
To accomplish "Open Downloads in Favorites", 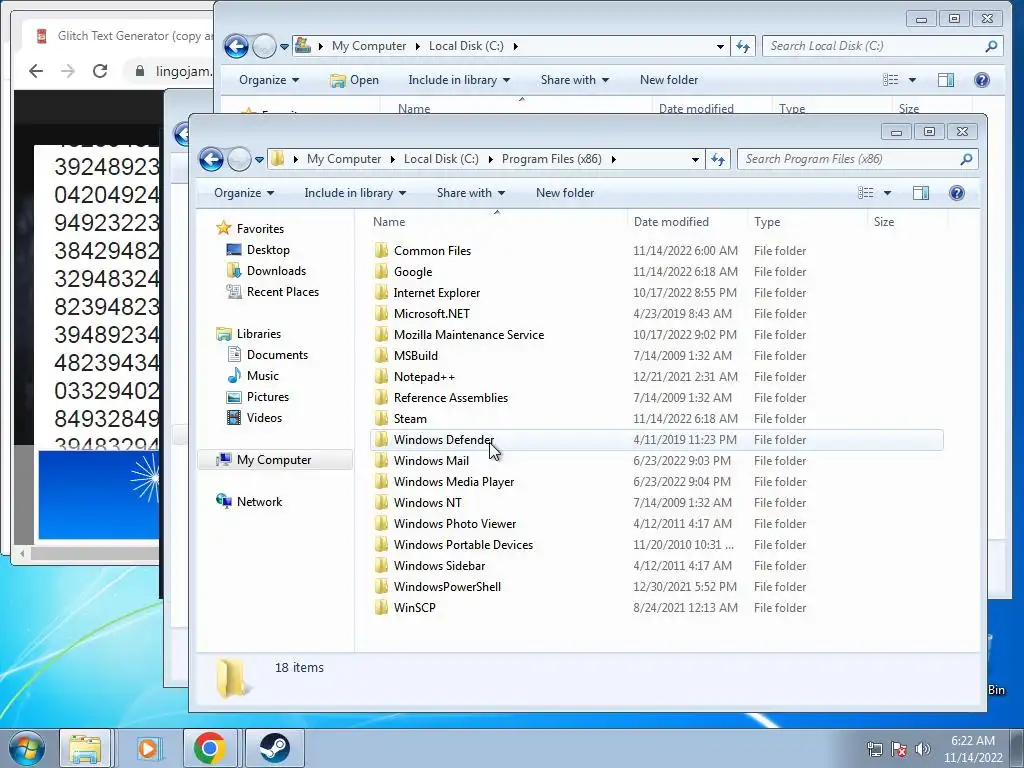I will (x=276, y=270).
